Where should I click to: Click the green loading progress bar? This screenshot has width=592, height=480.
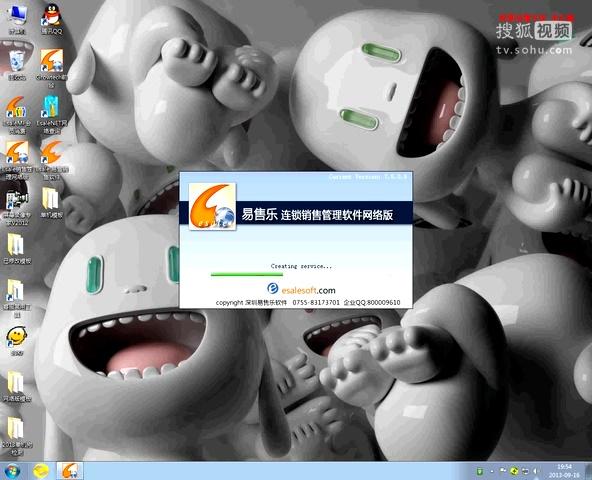point(247,275)
